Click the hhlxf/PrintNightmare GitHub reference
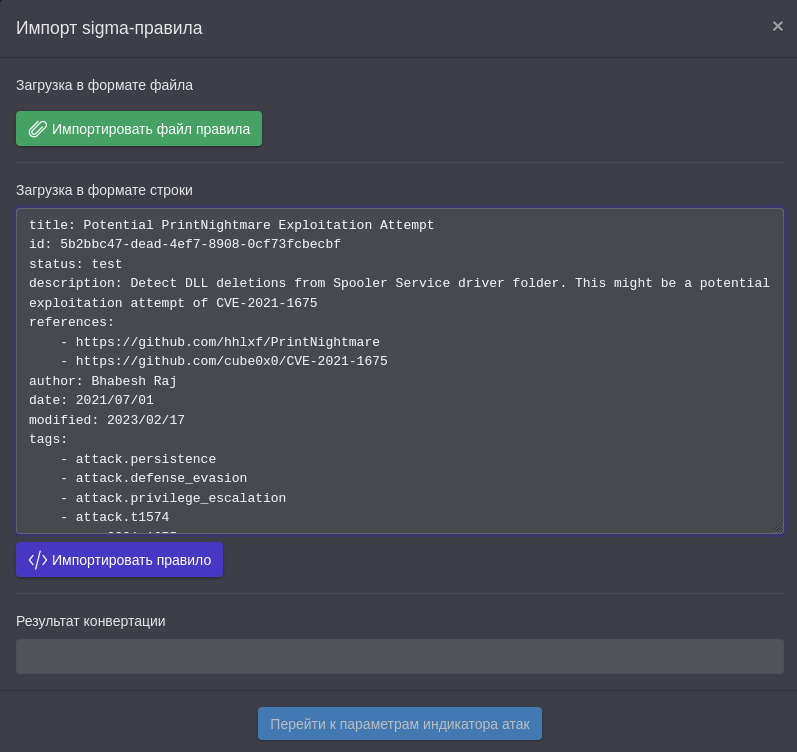Screen dimensions: 797x752 pyautogui.click(x=227, y=342)
